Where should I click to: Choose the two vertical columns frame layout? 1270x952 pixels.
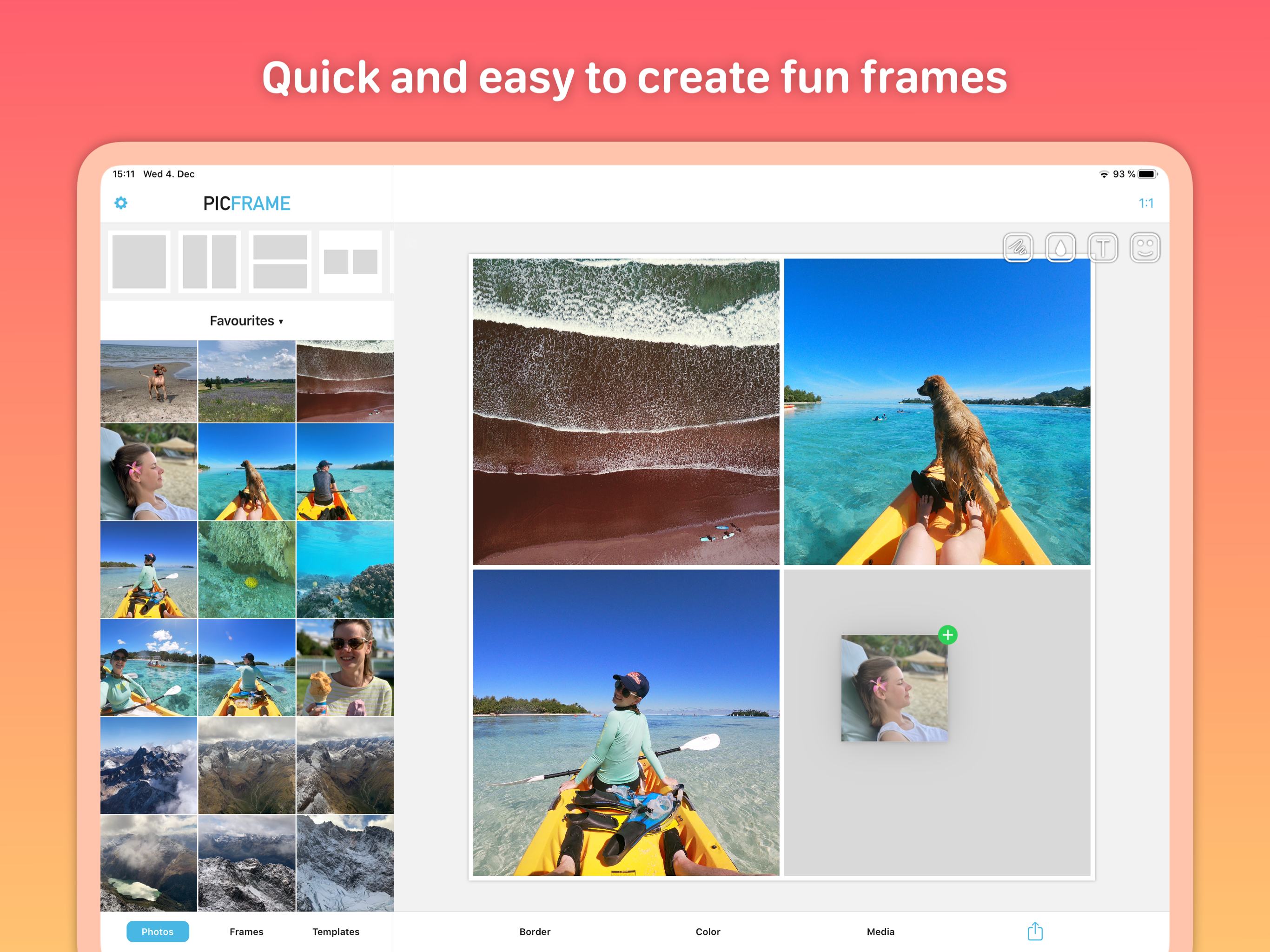210,262
